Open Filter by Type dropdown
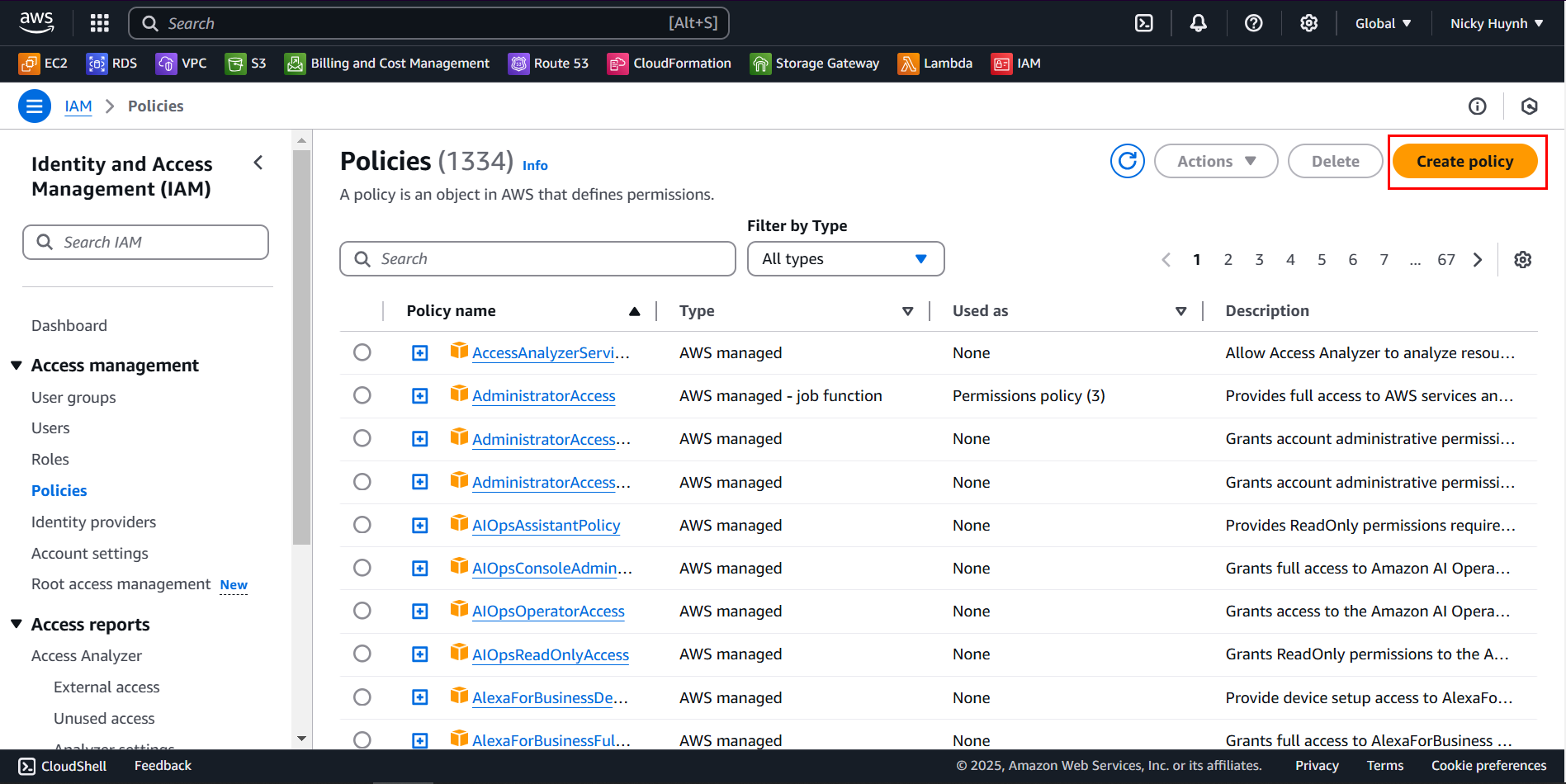Screen dimensions: 1566x784 pyautogui.click(x=846, y=259)
